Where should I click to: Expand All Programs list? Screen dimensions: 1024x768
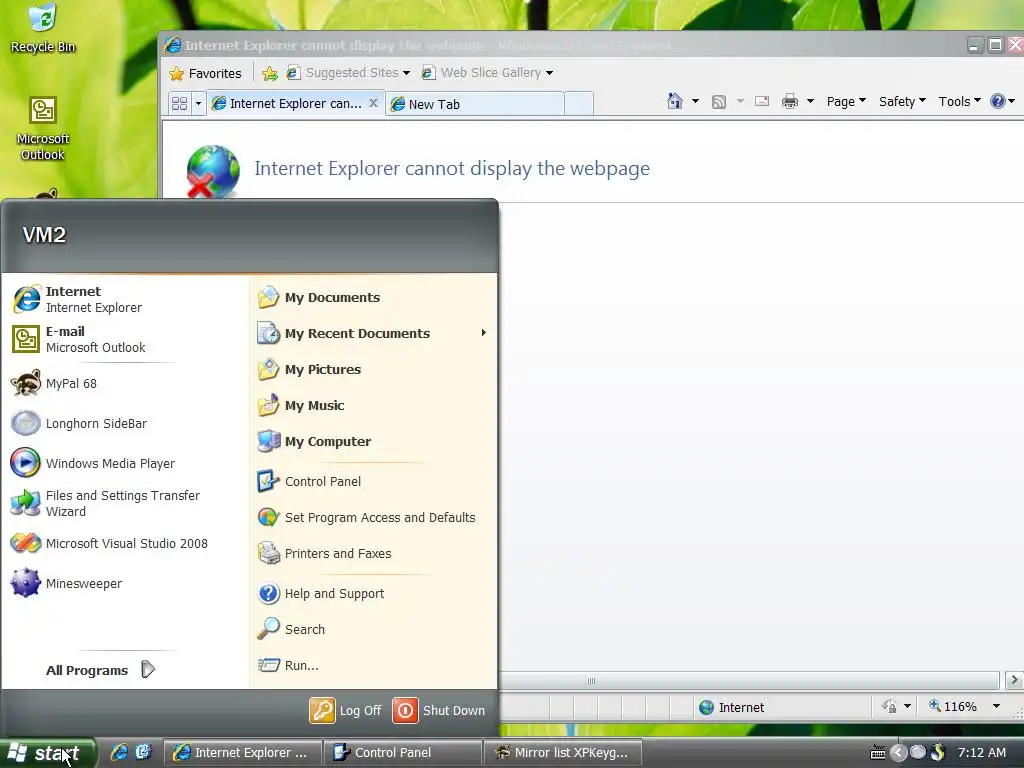[100, 670]
